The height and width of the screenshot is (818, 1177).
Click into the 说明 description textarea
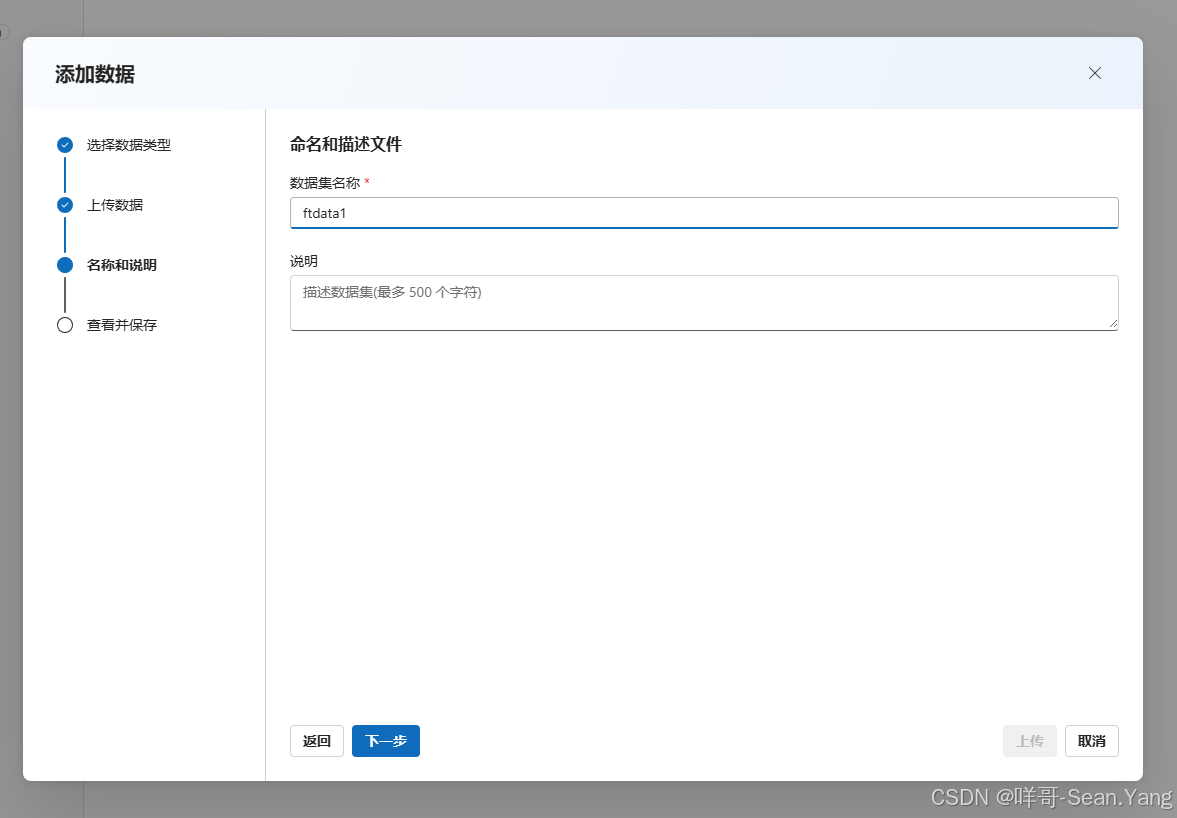tap(704, 302)
